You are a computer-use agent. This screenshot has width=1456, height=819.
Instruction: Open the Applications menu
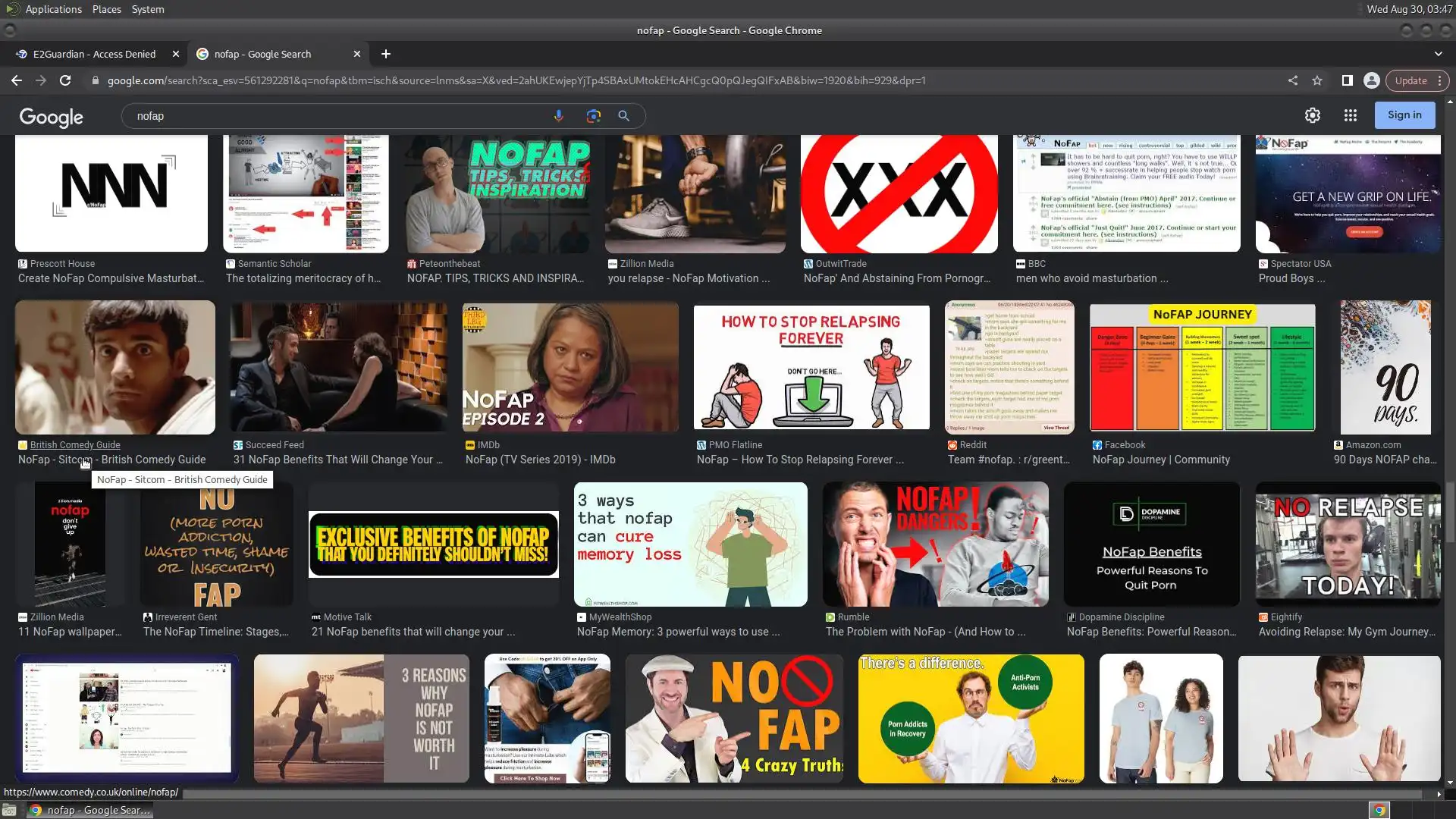[53, 9]
